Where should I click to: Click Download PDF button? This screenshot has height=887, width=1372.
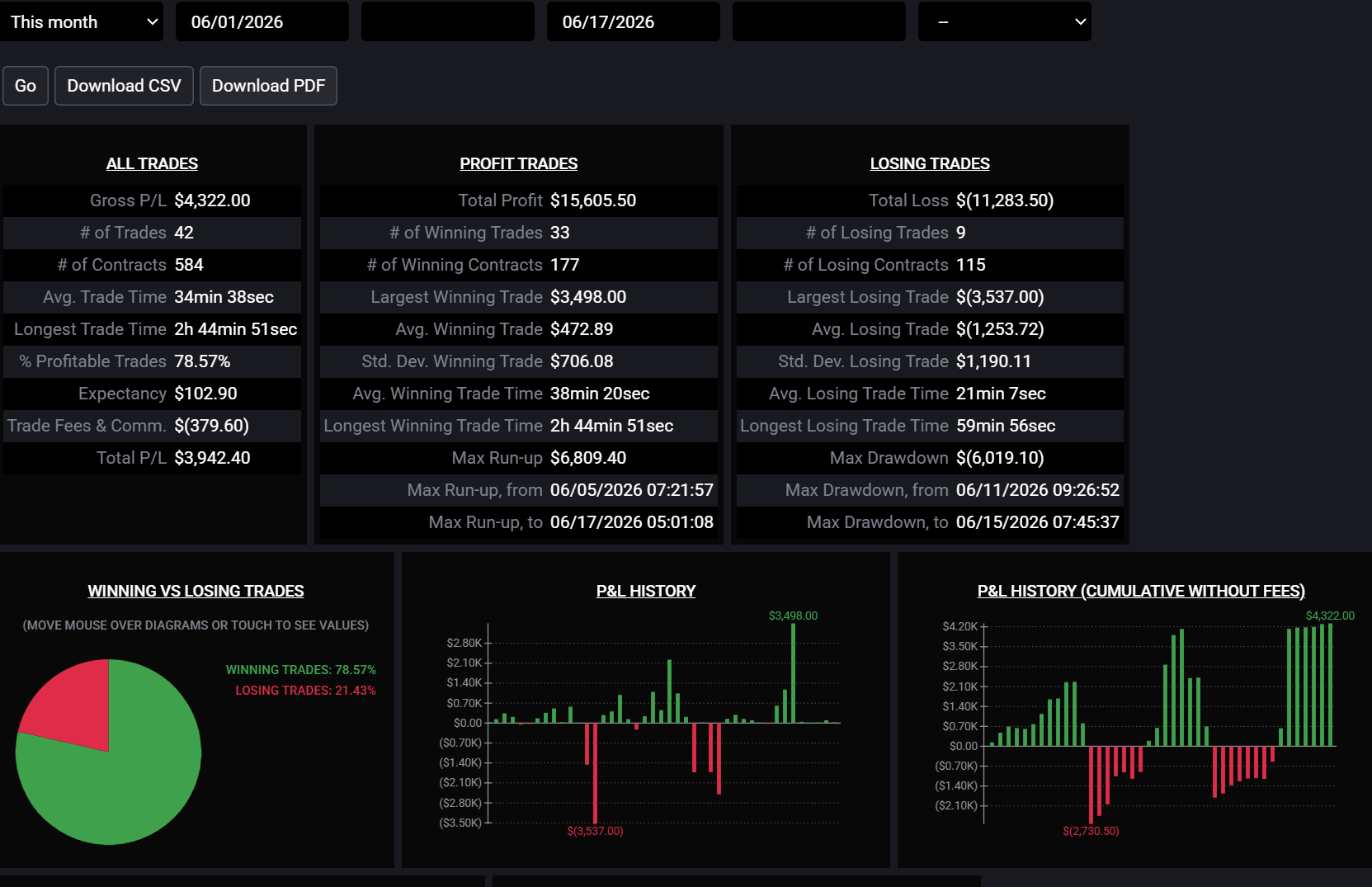pyautogui.click(x=268, y=86)
